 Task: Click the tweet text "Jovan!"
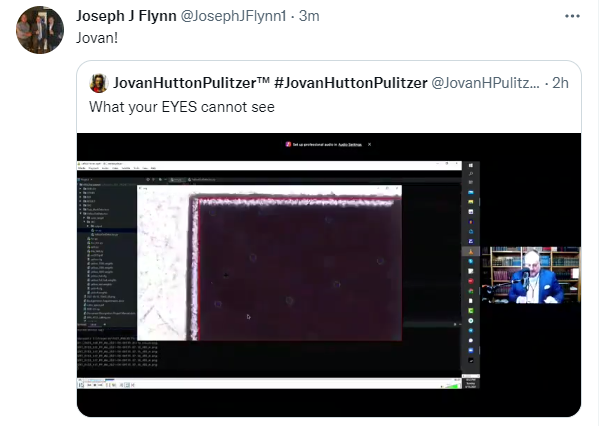click(97, 38)
